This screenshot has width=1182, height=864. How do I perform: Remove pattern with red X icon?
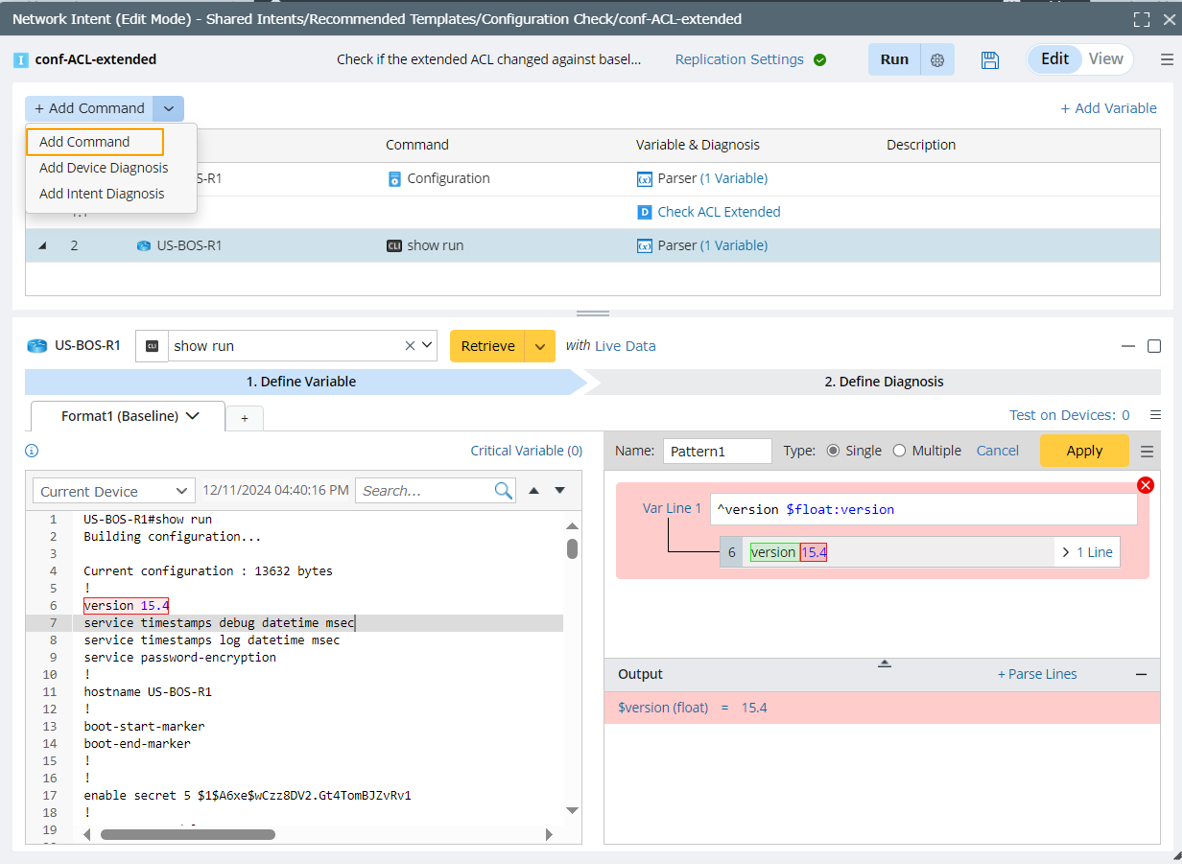pyautogui.click(x=1146, y=485)
